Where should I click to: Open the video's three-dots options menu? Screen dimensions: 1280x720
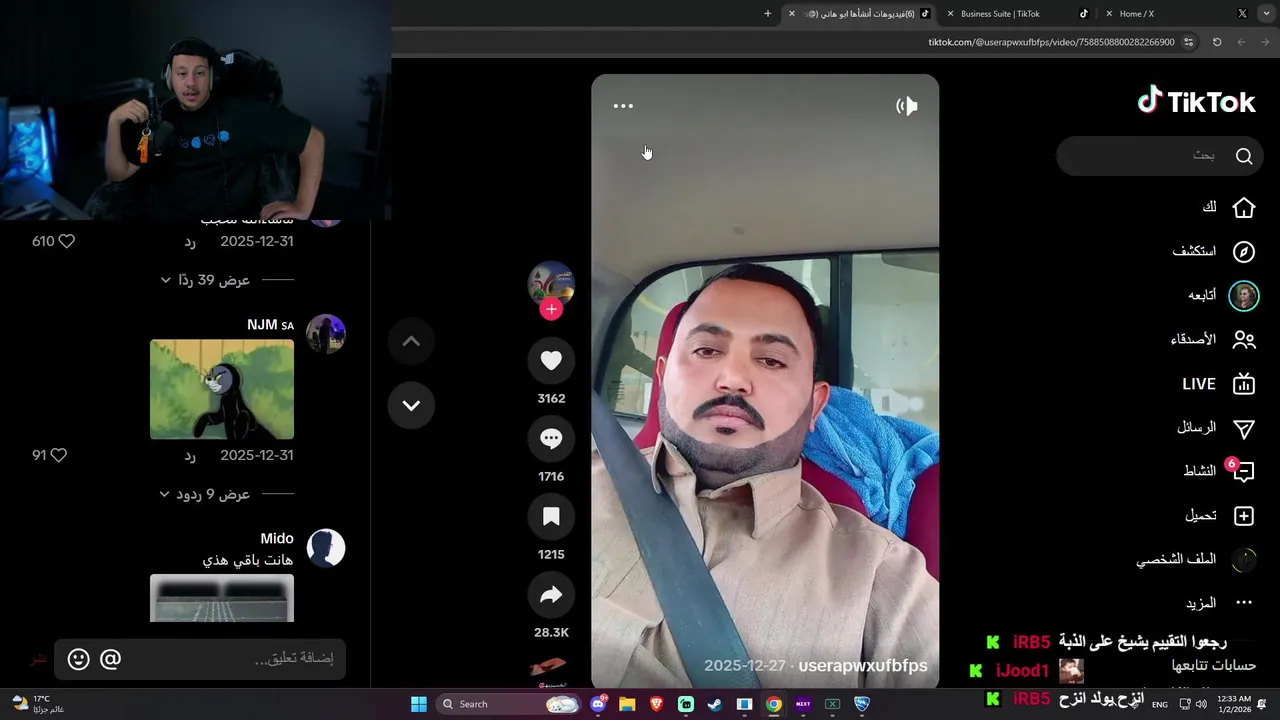[x=623, y=106]
